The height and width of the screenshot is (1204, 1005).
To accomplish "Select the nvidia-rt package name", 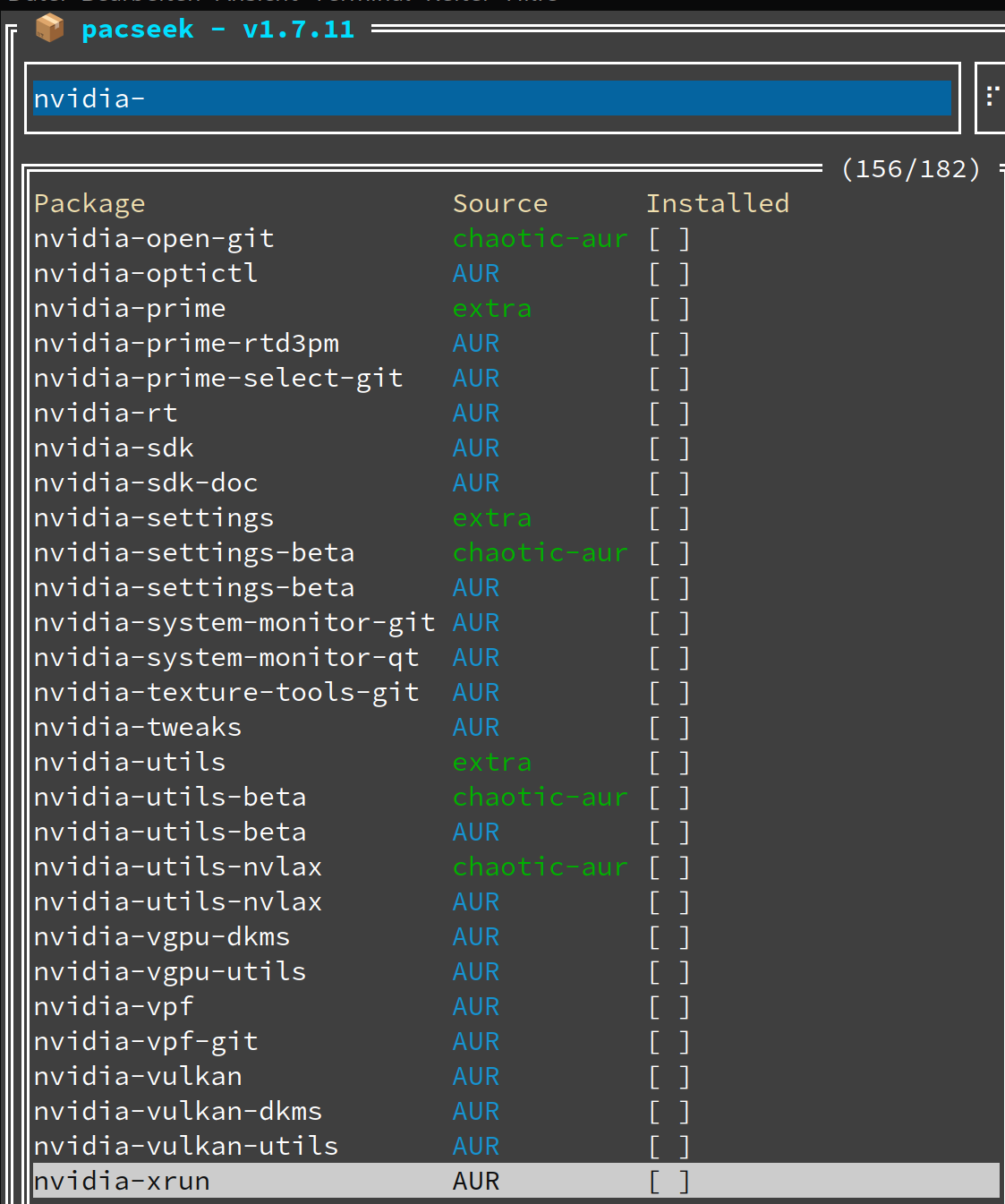I will [x=106, y=414].
